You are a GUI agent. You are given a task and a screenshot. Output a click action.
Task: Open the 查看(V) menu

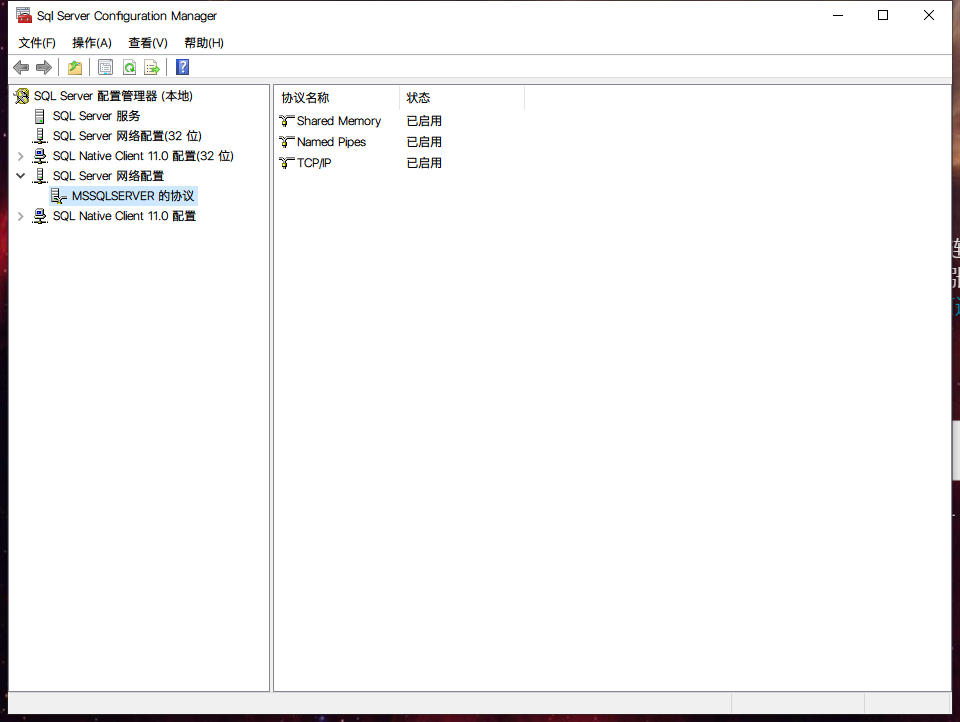coord(148,43)
